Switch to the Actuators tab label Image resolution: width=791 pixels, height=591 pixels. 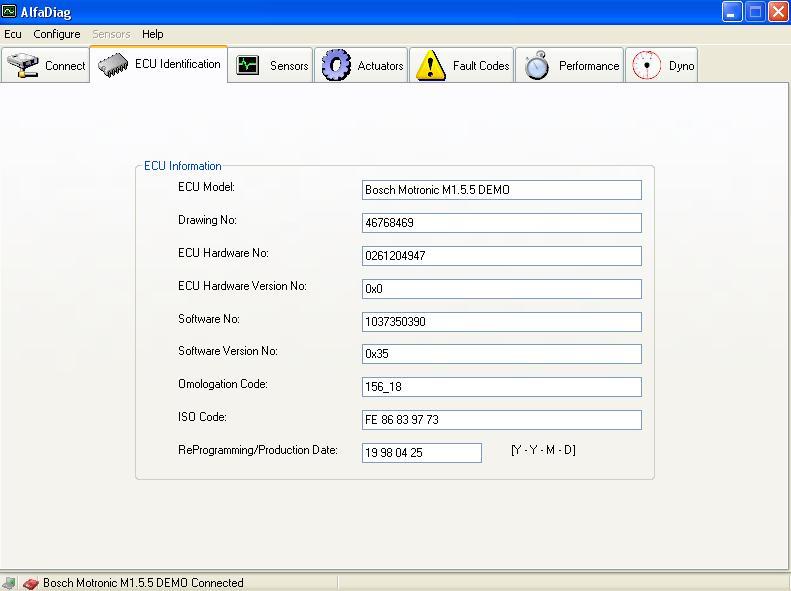click(x=380, y=66)
